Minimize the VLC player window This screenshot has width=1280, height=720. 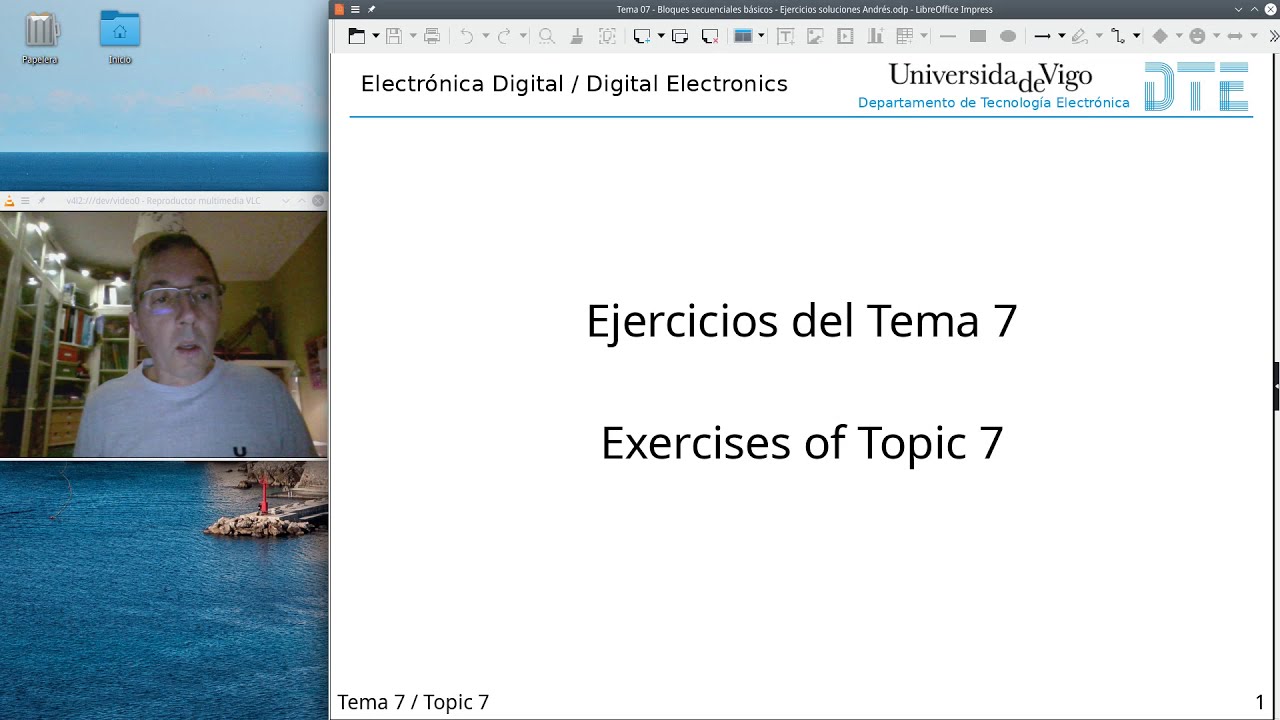[286, 201]
